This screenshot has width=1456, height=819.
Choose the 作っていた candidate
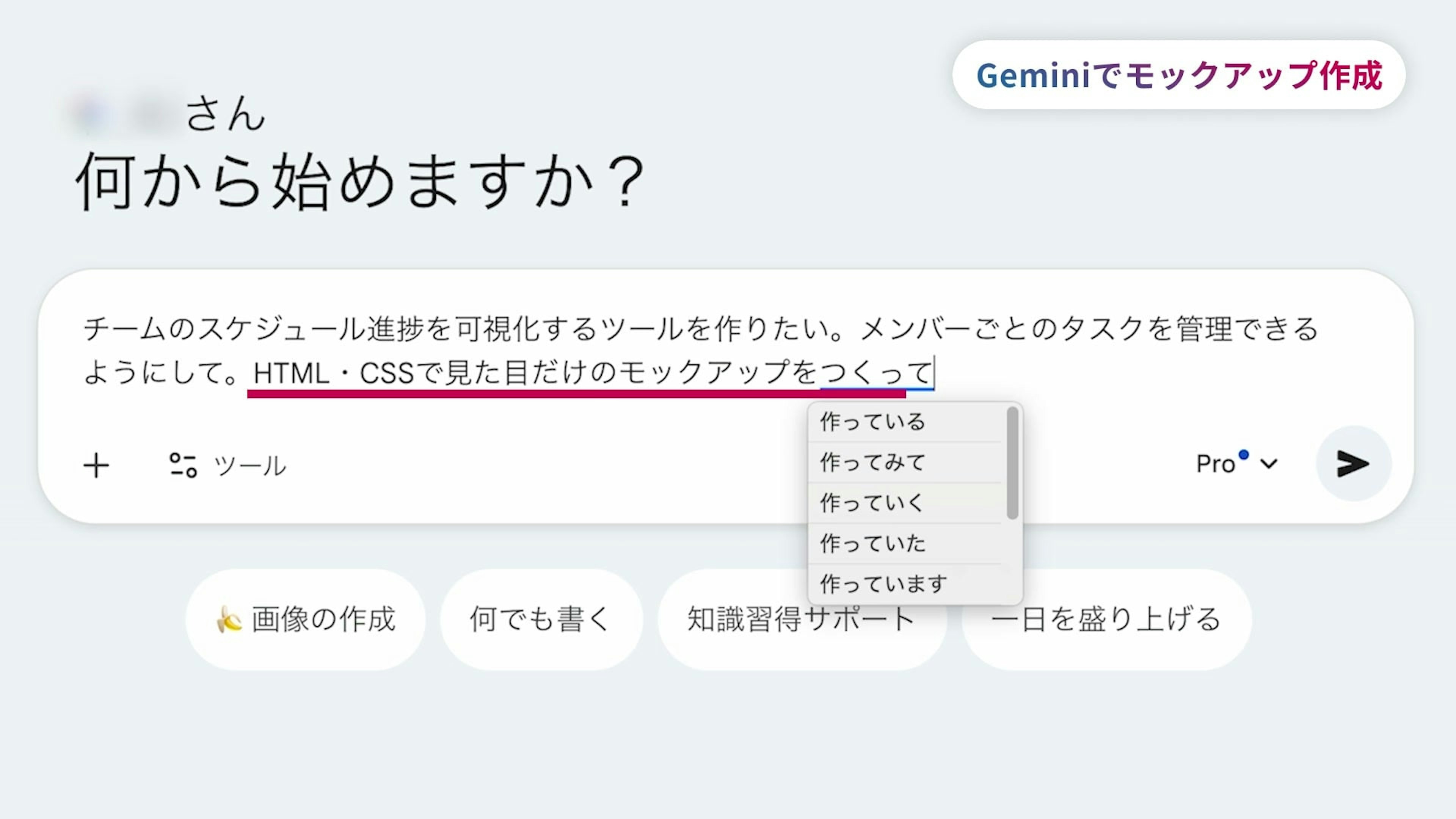873,543
